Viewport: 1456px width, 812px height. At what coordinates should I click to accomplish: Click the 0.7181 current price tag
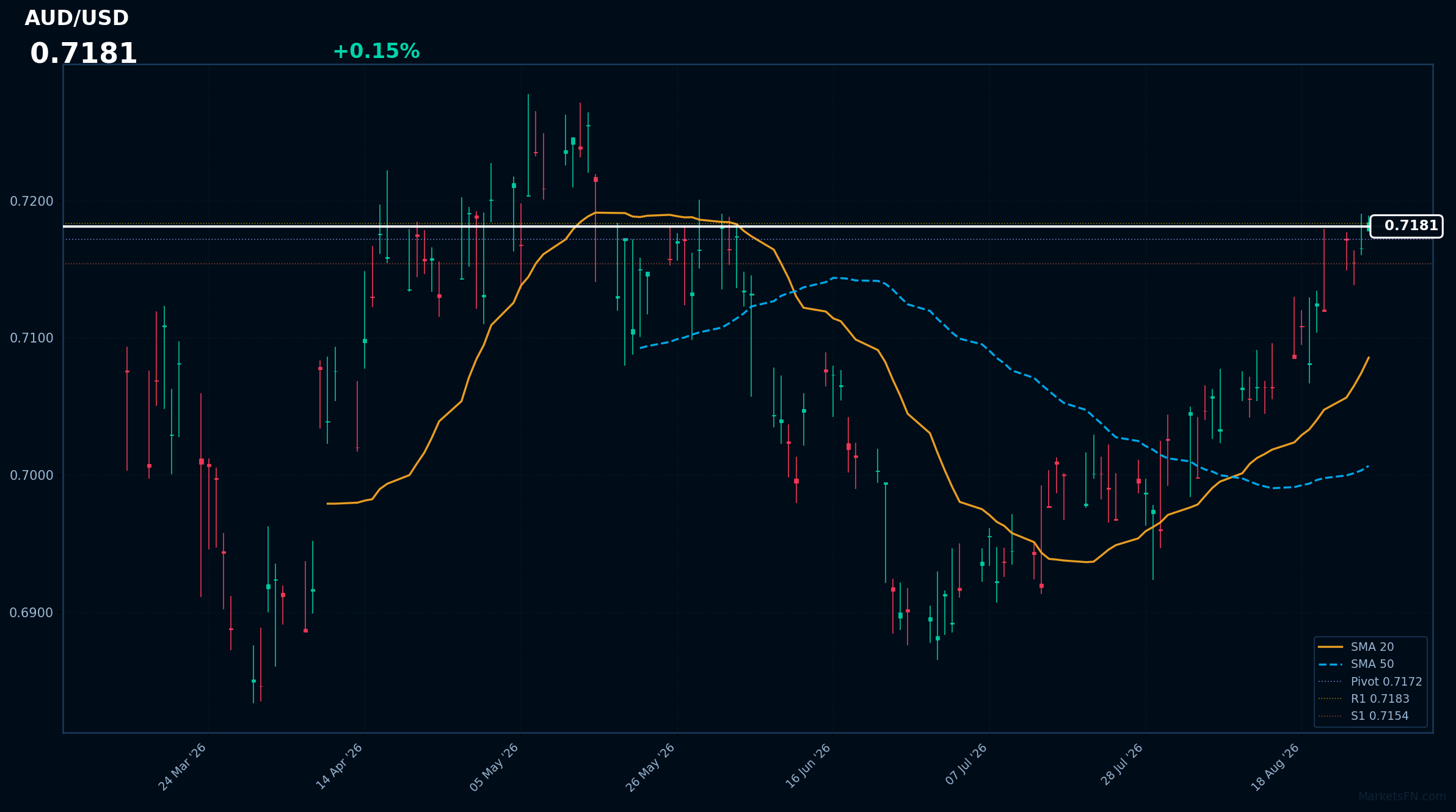[1407, 226]
